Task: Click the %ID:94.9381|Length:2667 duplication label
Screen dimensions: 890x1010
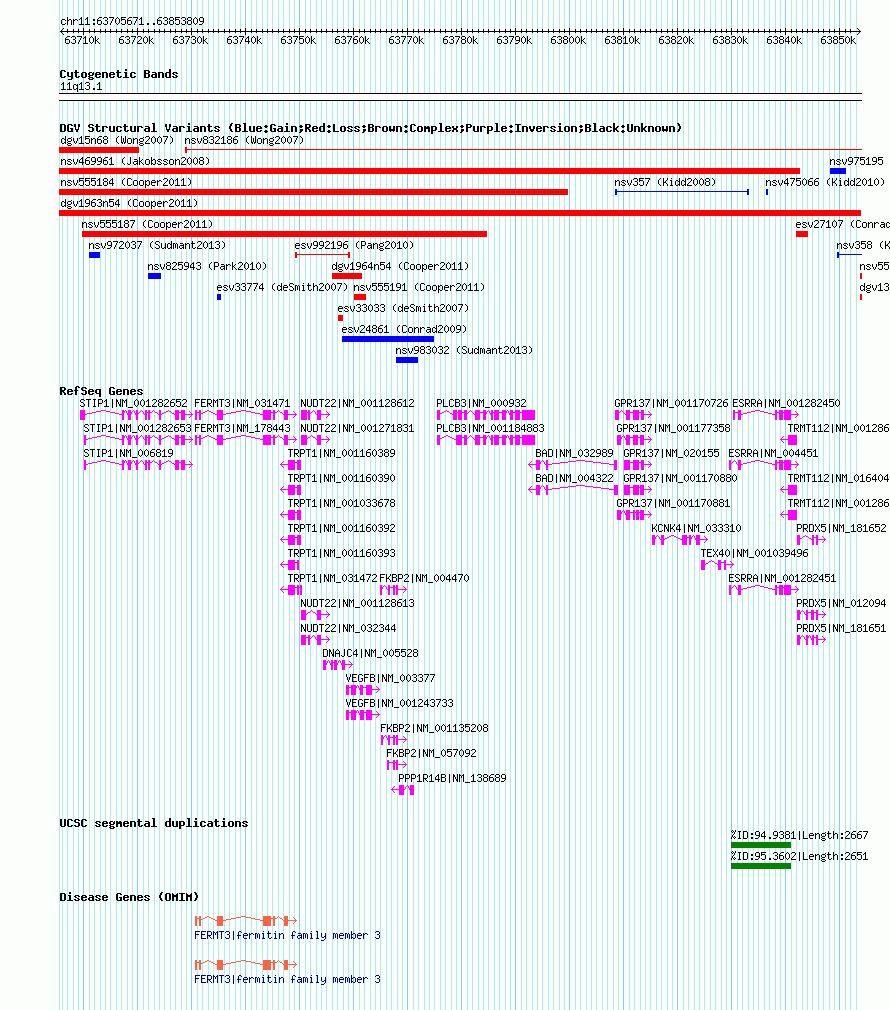Action: (x=799, y=835)
